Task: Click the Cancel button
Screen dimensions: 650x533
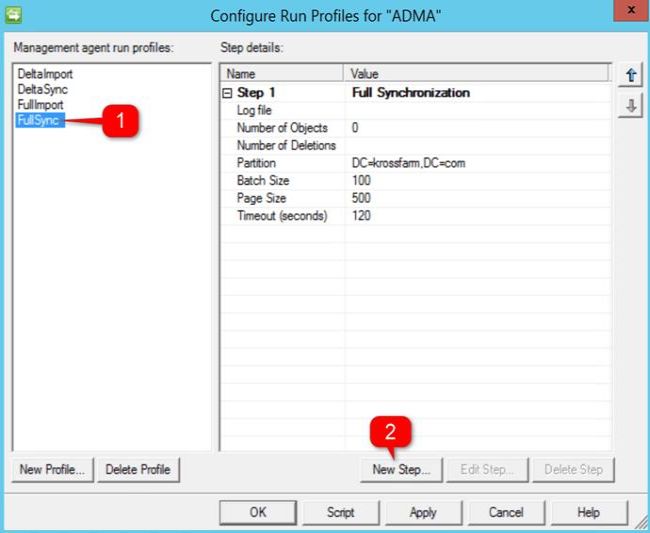Action: (x=506, y=512)
